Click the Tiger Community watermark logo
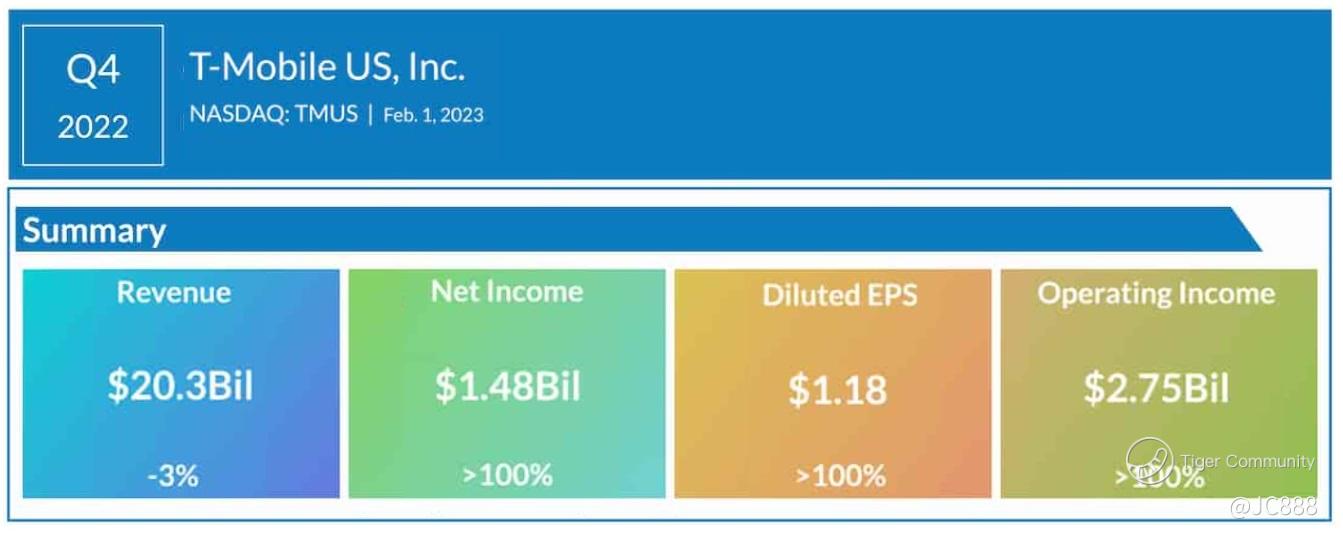The image size is (1343, 536). 1150,461
